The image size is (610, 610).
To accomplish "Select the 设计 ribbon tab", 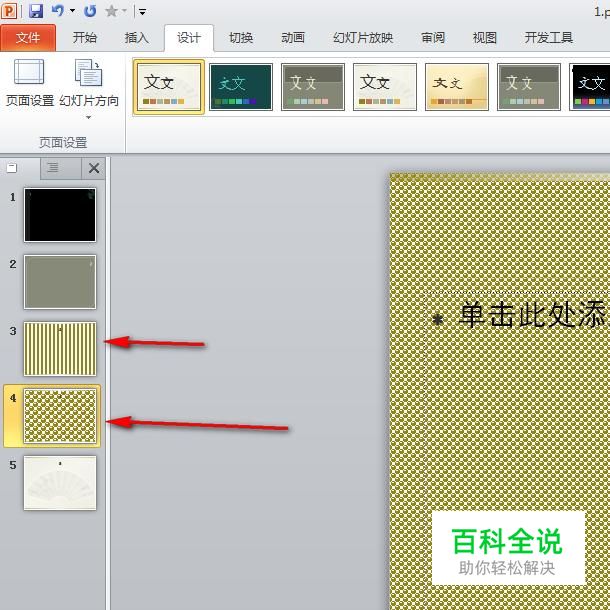I will 189,38.
